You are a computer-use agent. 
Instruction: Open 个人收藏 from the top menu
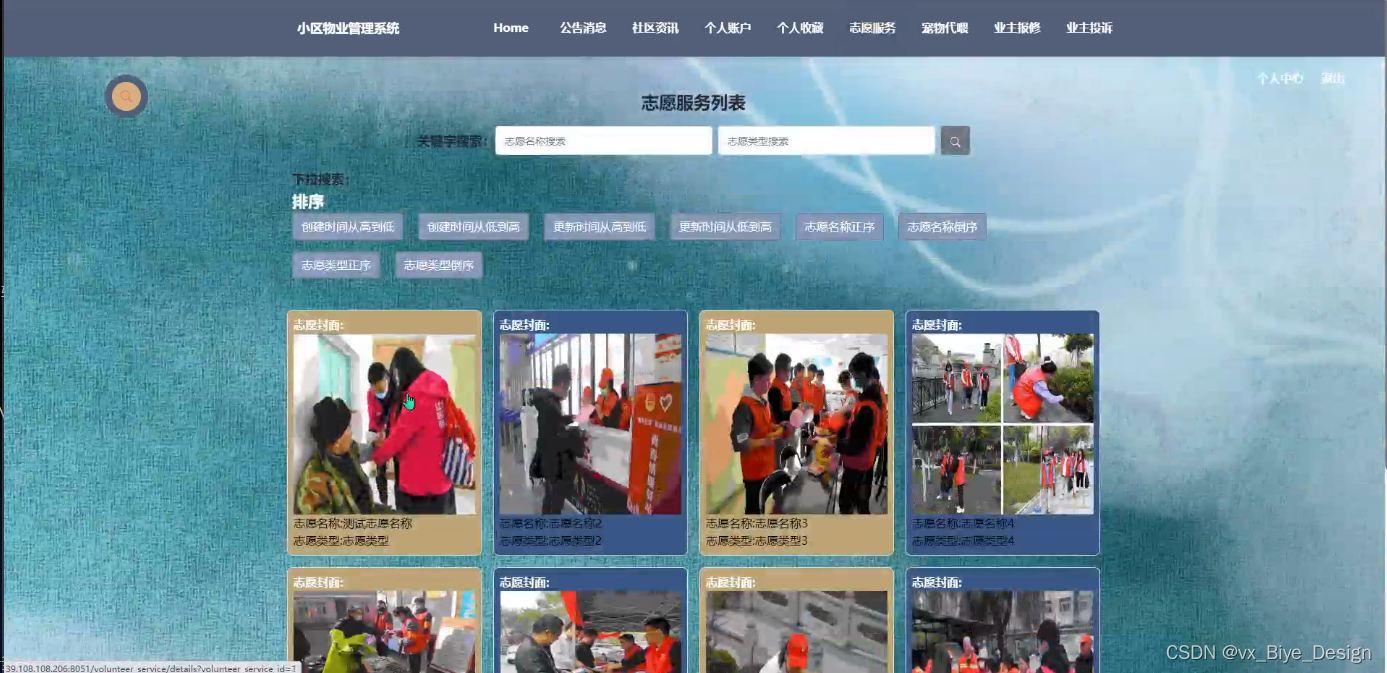[x=800, y=28]
